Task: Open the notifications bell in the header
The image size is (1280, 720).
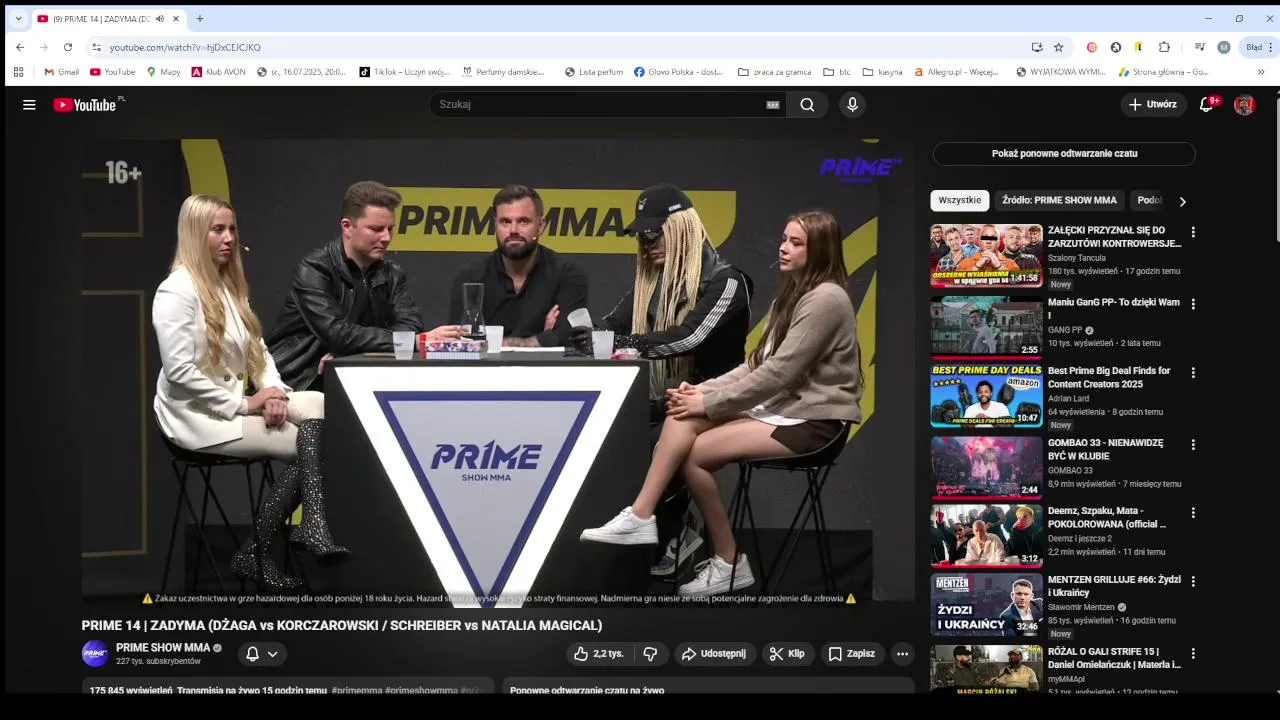Action: click(1207, 105)
